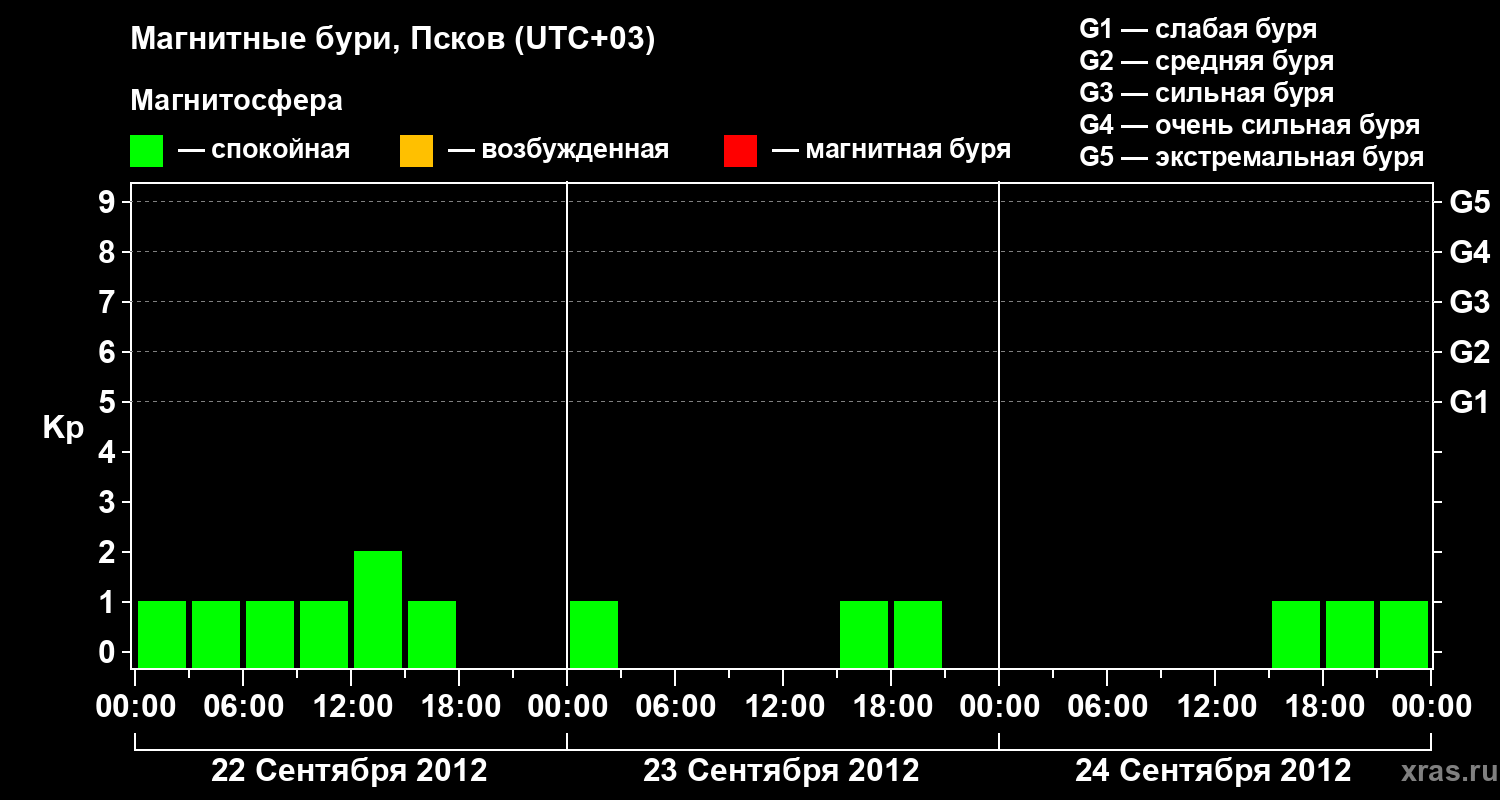Click legend line G3 — сильная буря
The image size is (1500, 800).
(1206, 92)
